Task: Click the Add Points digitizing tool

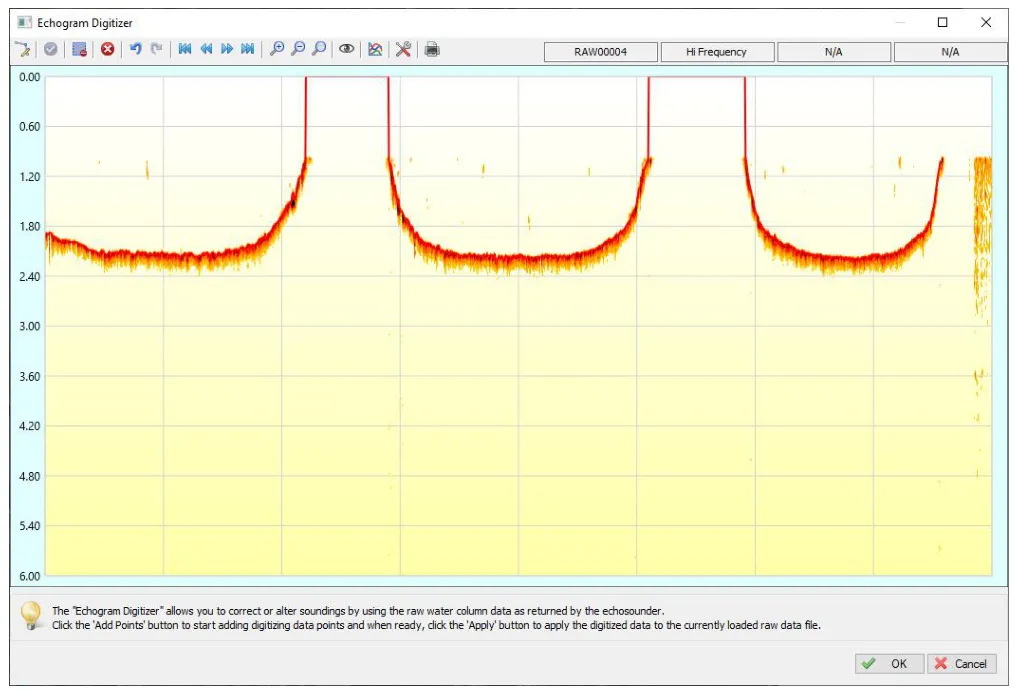Action: pyautogui.click(x=23, y=49)
